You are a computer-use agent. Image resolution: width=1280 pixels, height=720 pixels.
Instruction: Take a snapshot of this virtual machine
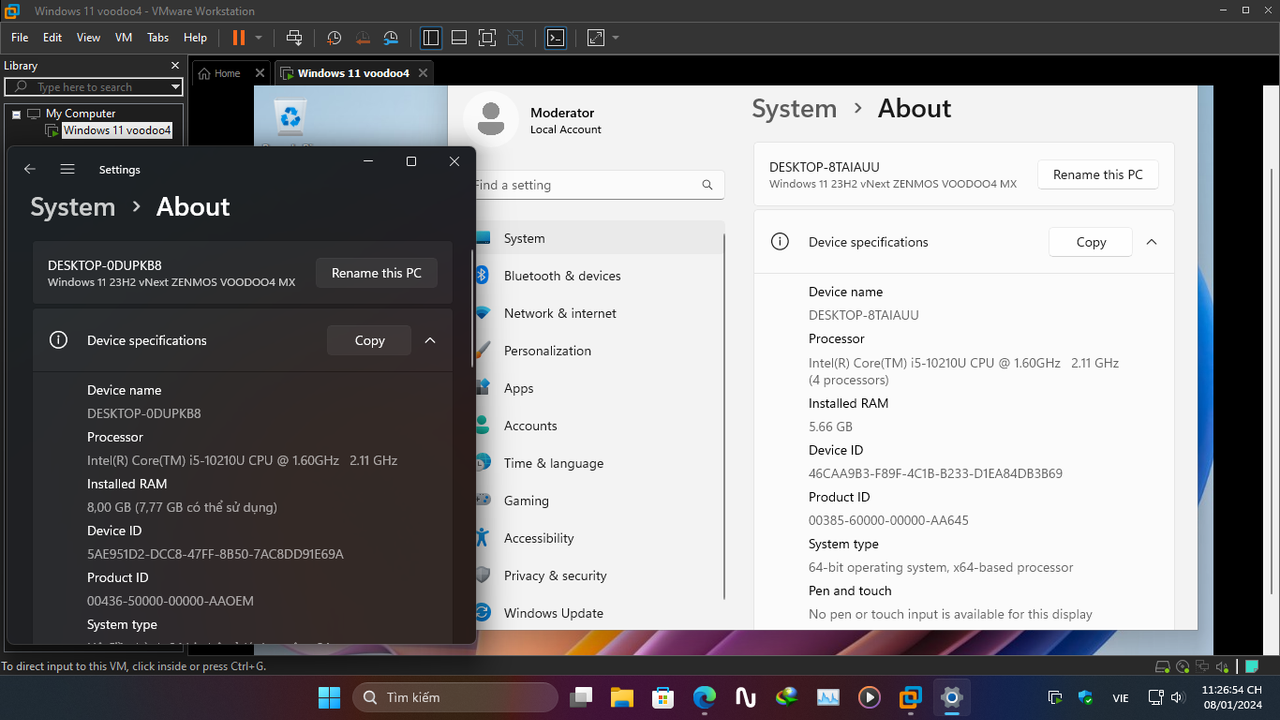pyautogui.click(x=334, y=38)
